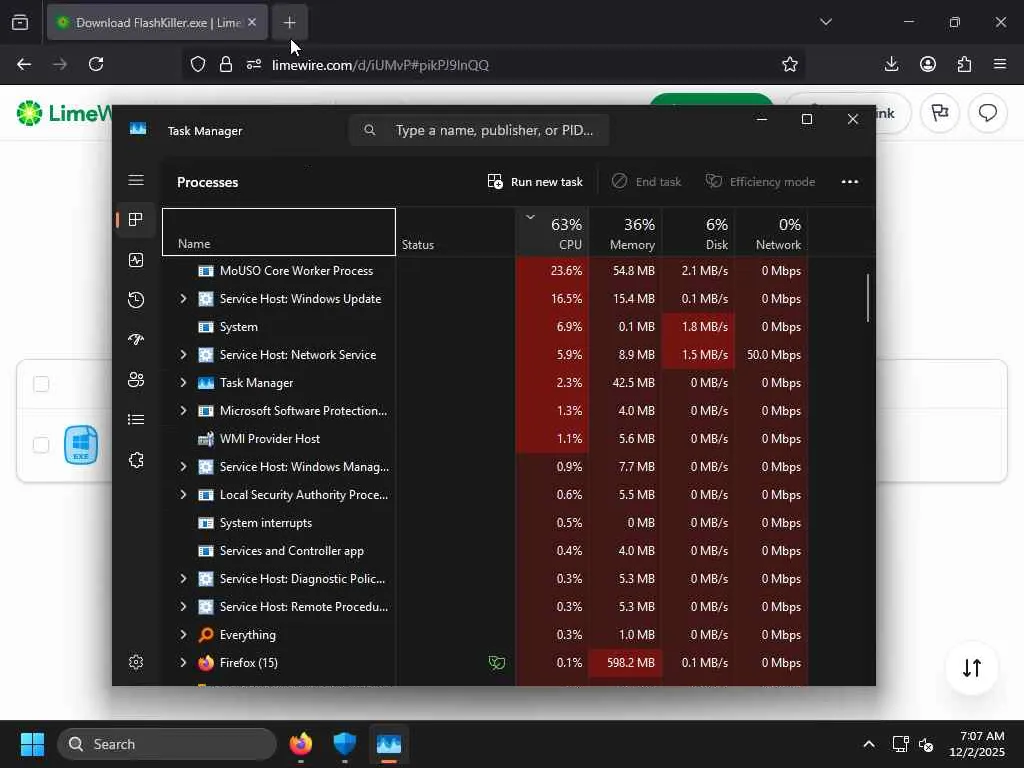The width and height of the screenshot is (1024, 768).
Task: Expand the Everything process group
Action: coord(183,635)
